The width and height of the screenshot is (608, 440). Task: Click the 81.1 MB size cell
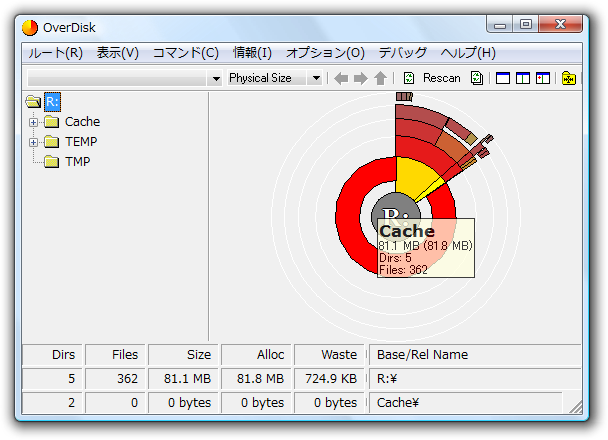(x=183, y=379)
